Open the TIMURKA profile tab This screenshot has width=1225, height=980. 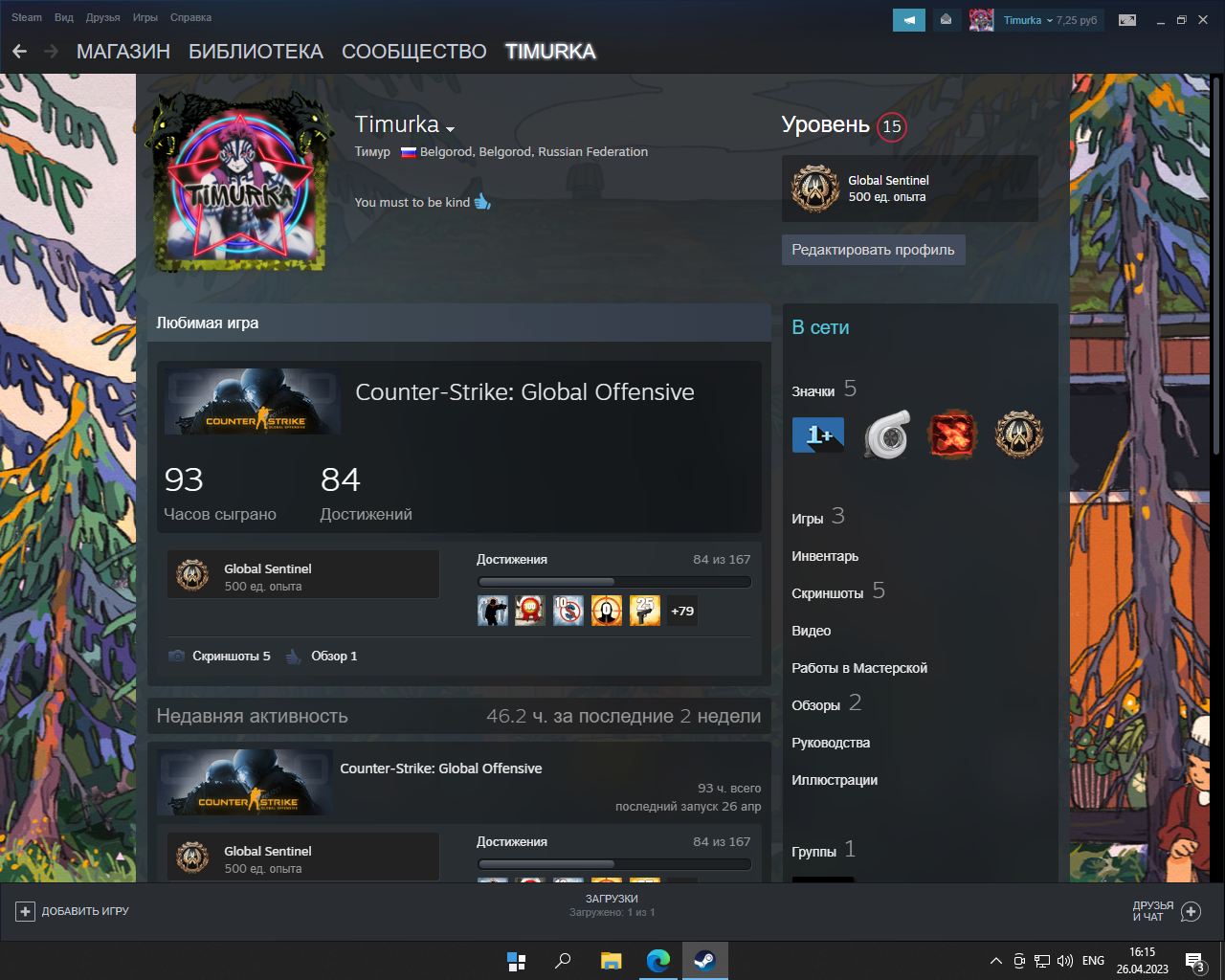(550, 52)
